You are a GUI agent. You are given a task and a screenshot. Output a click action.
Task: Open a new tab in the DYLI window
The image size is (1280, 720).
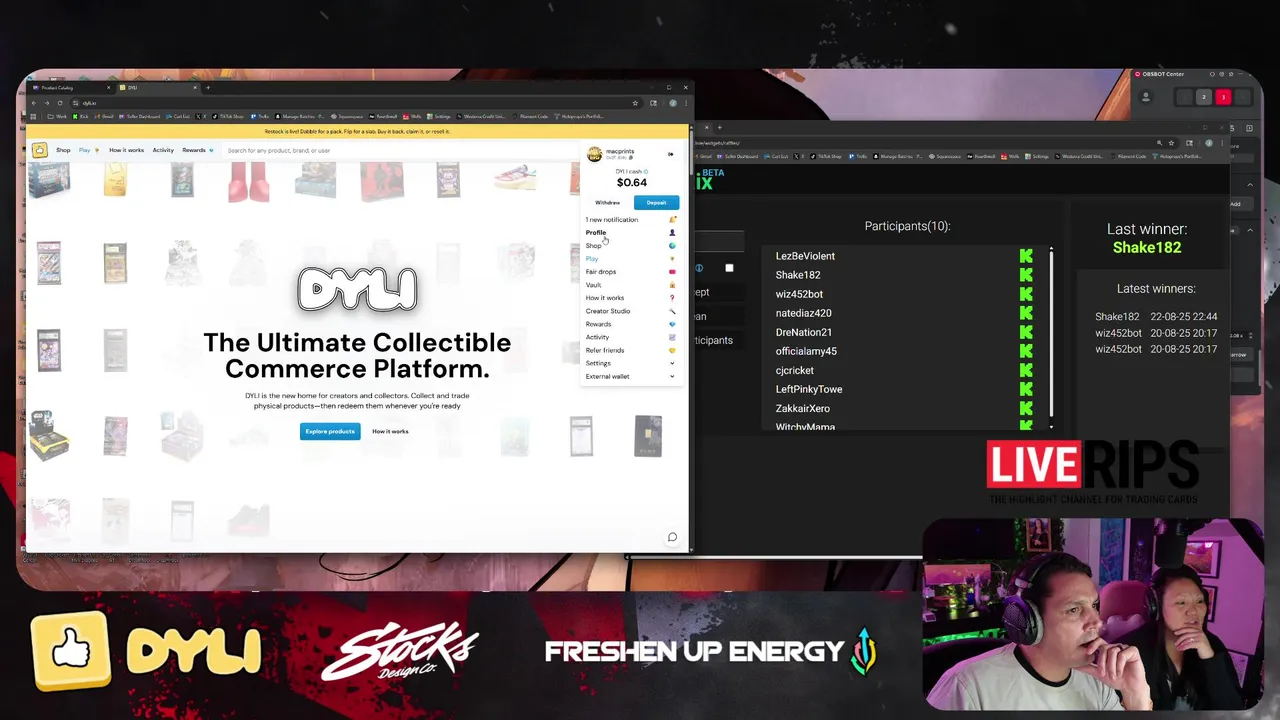point(208,87)
